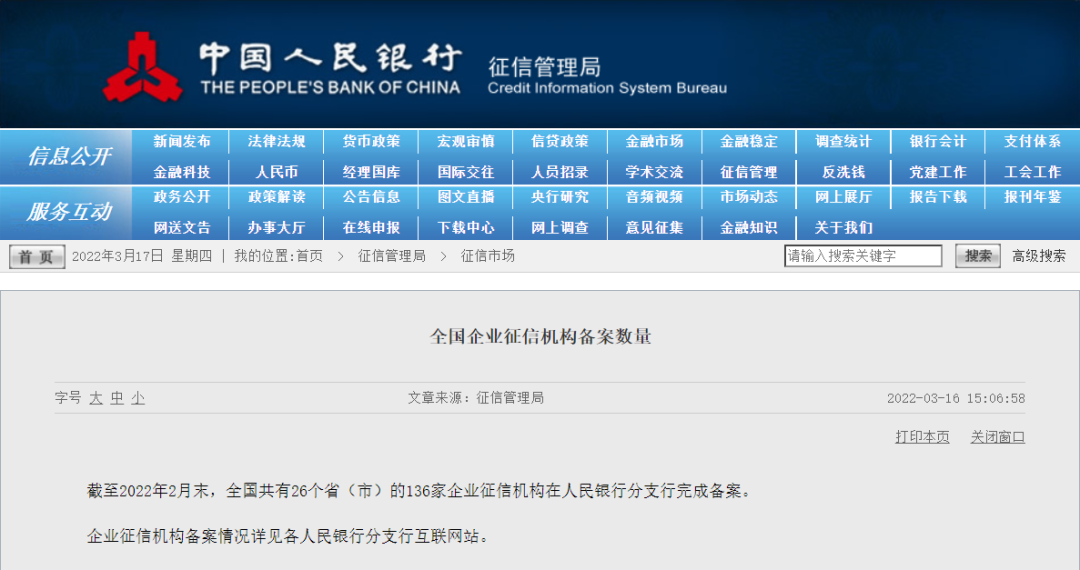Open the 公告信息 section
Screen dimensions: 1080x570
371,197
